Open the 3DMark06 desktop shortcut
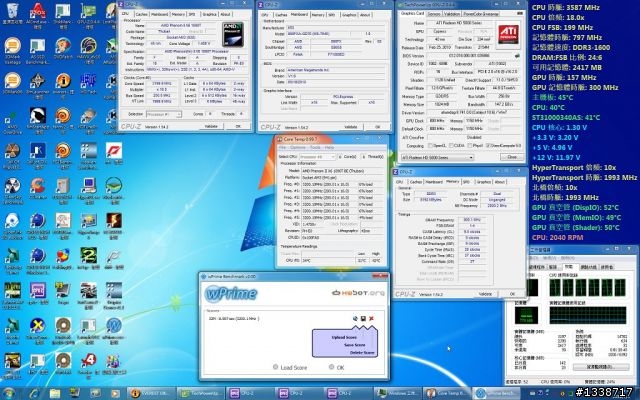 point(12,84)
